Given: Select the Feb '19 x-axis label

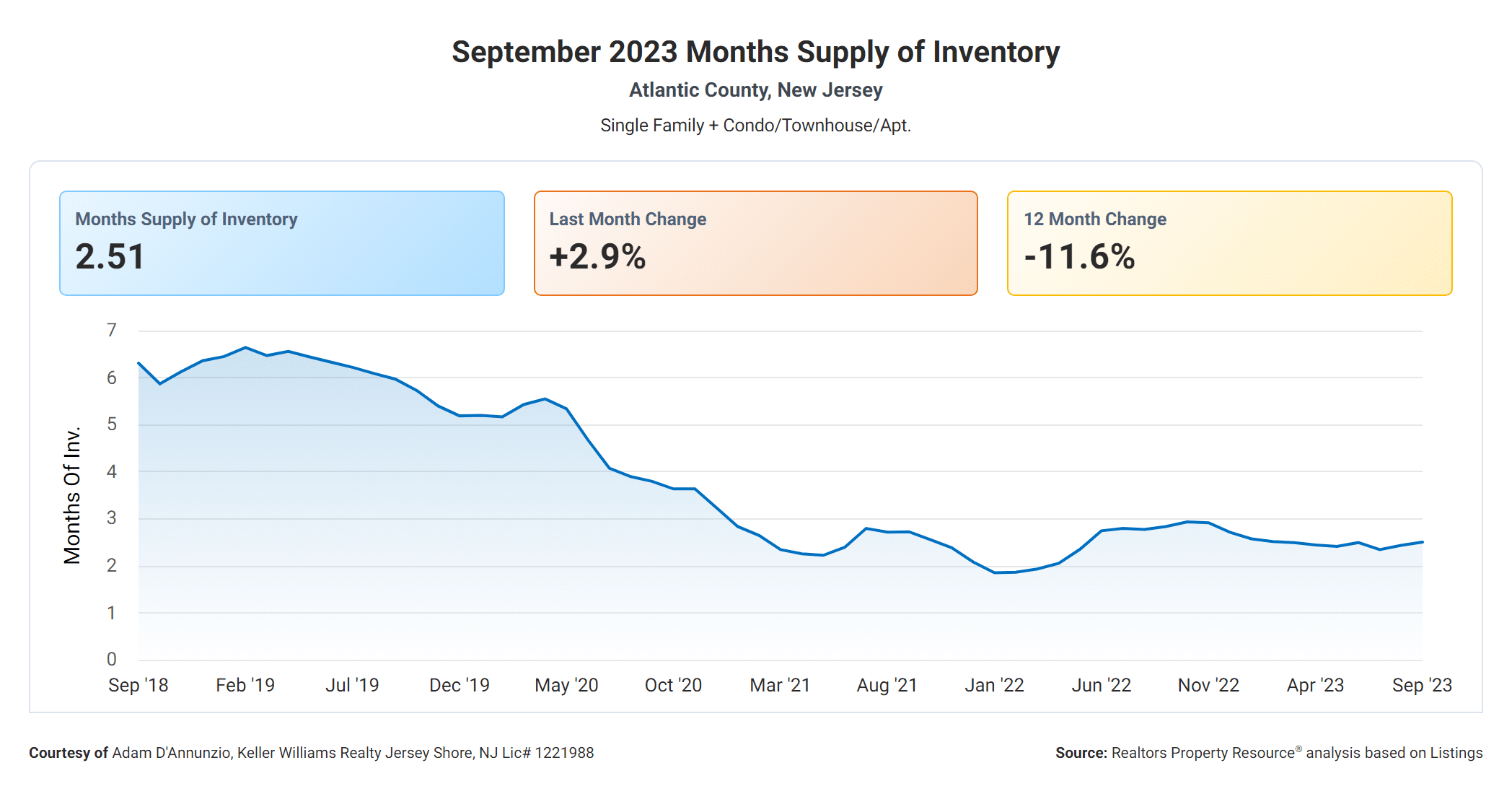Looking at the screenshot, I should tap(245, 685).
